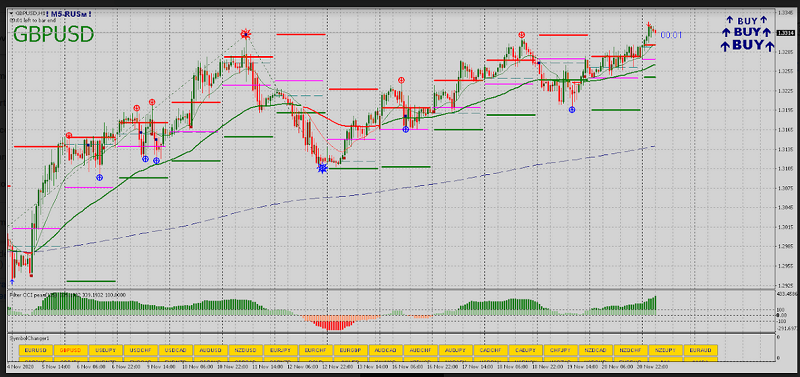
Task: Click the 1.3105 price scale label
Action: tap(786, 168)
